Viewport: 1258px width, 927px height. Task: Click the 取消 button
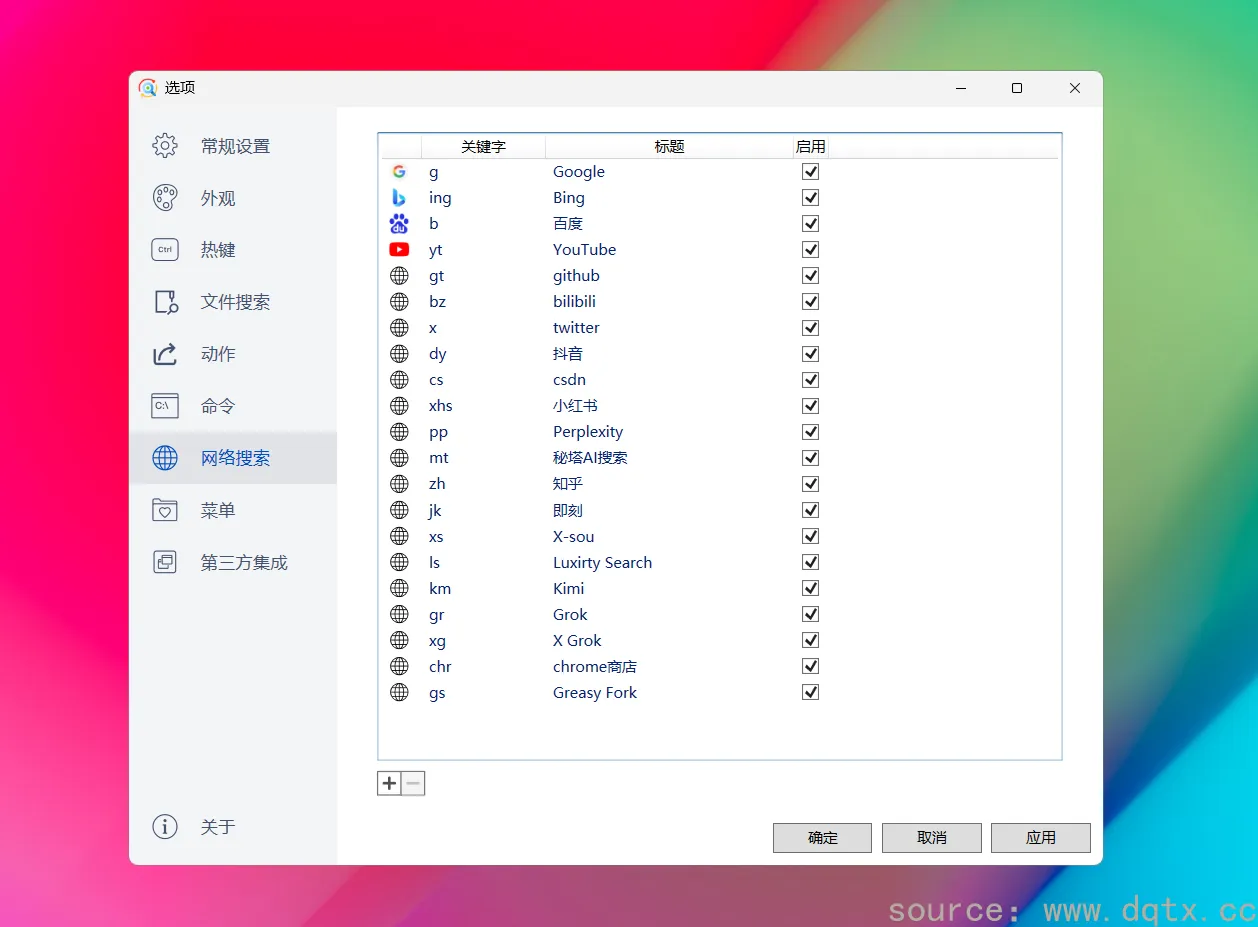[931, 838]
